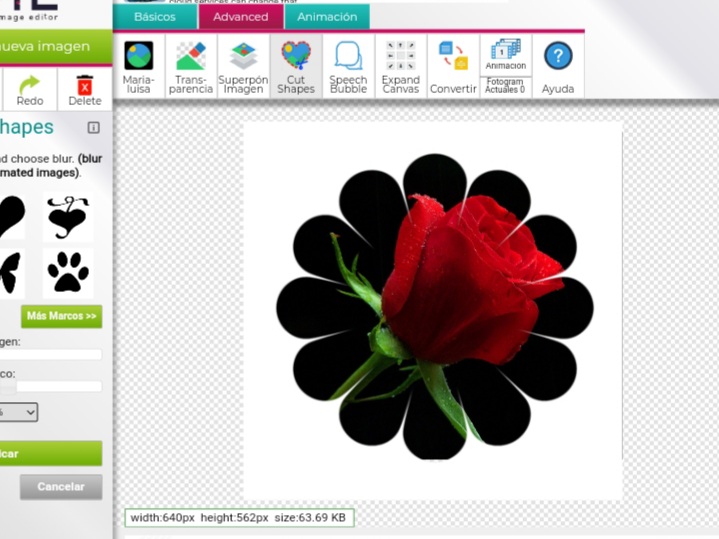Choose the ornate heart shape
The width and height of the screenshot is (719, 539).
click(68, 217)
